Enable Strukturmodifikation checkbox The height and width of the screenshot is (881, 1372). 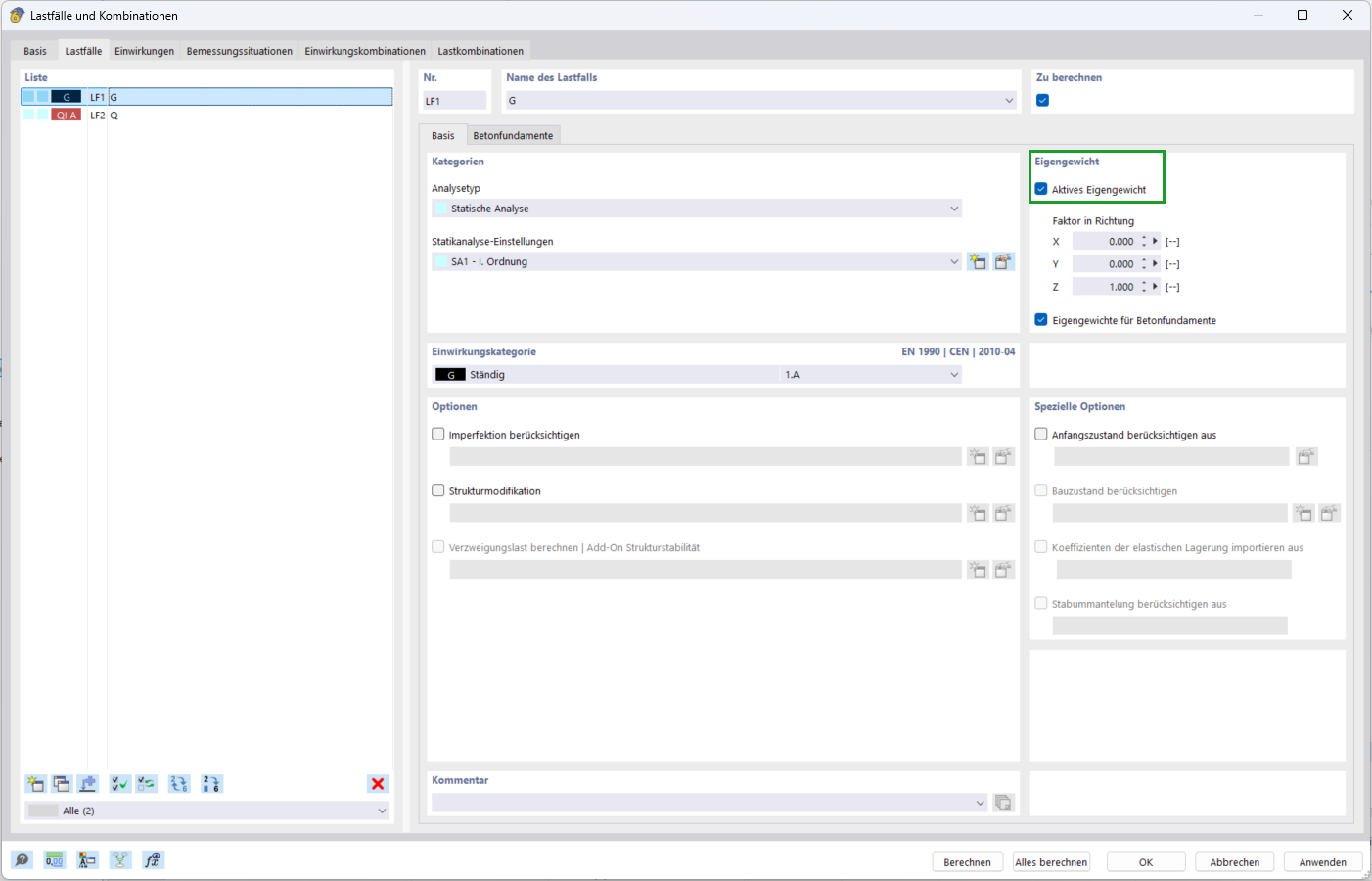(x=438, y=490)
